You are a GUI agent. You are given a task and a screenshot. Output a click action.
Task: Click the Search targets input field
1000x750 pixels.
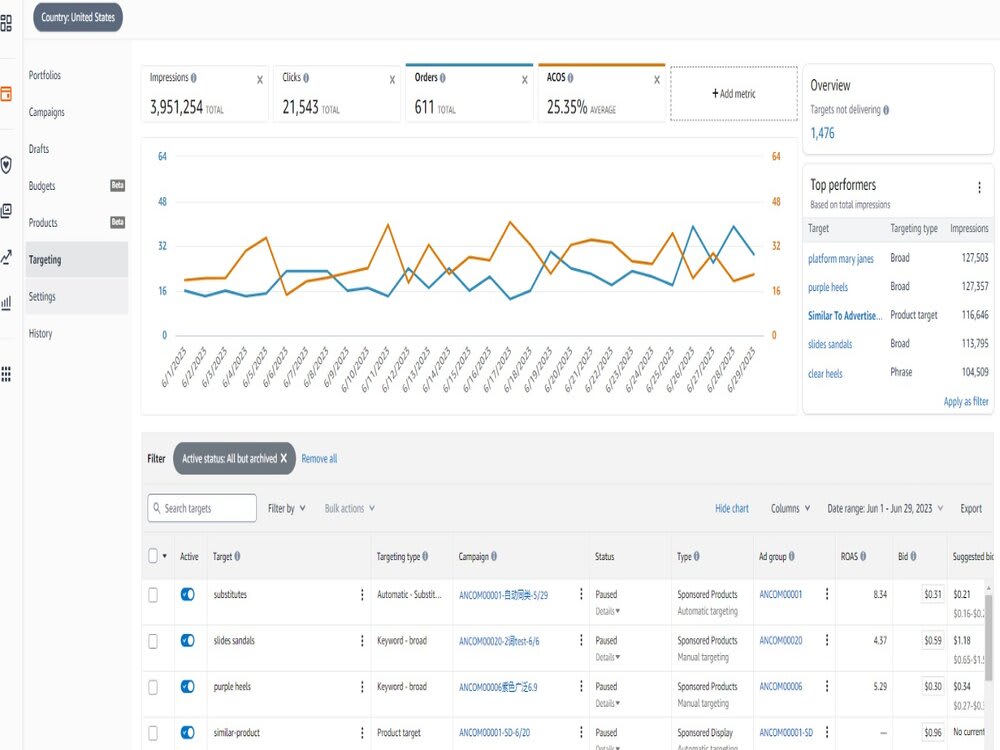pyautogui.click(x=202, y=508)
